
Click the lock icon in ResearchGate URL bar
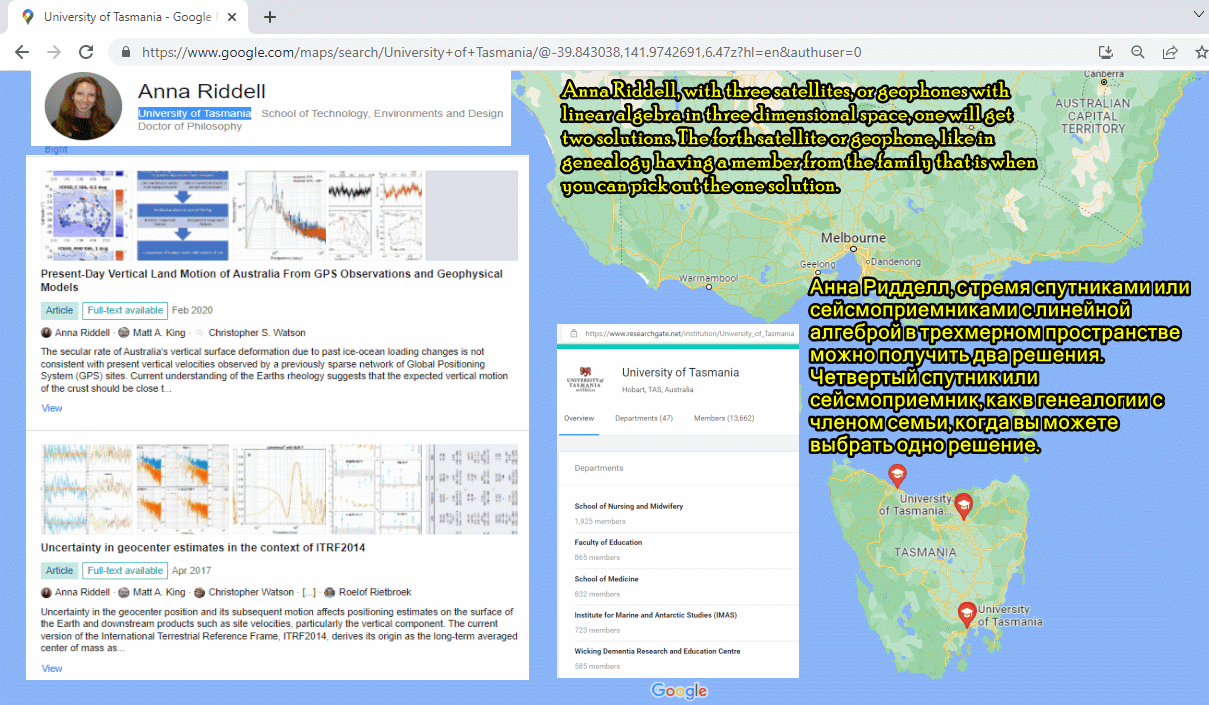tap(573, 334)
